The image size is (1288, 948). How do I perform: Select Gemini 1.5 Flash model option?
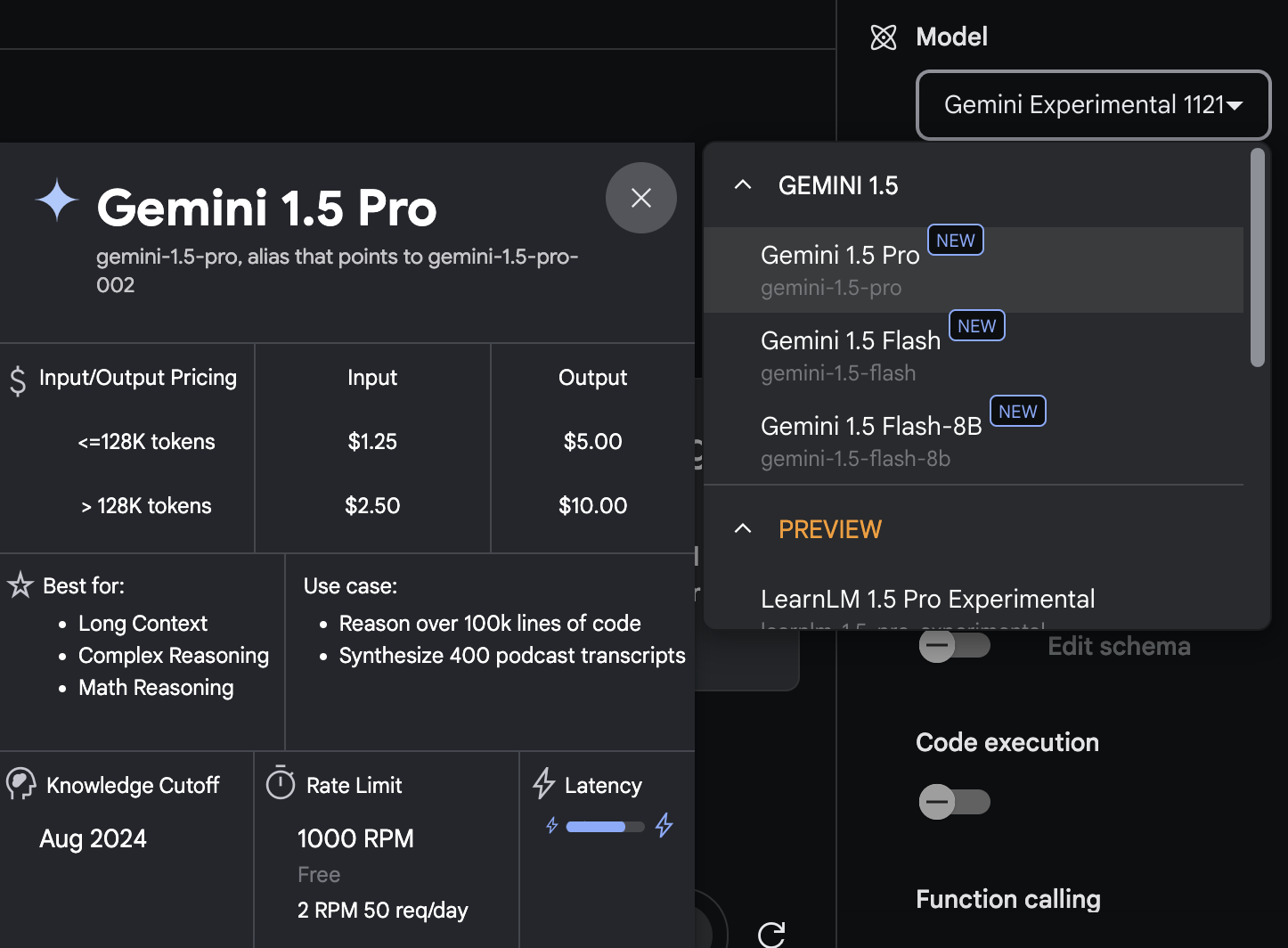(x=974, y=355)
